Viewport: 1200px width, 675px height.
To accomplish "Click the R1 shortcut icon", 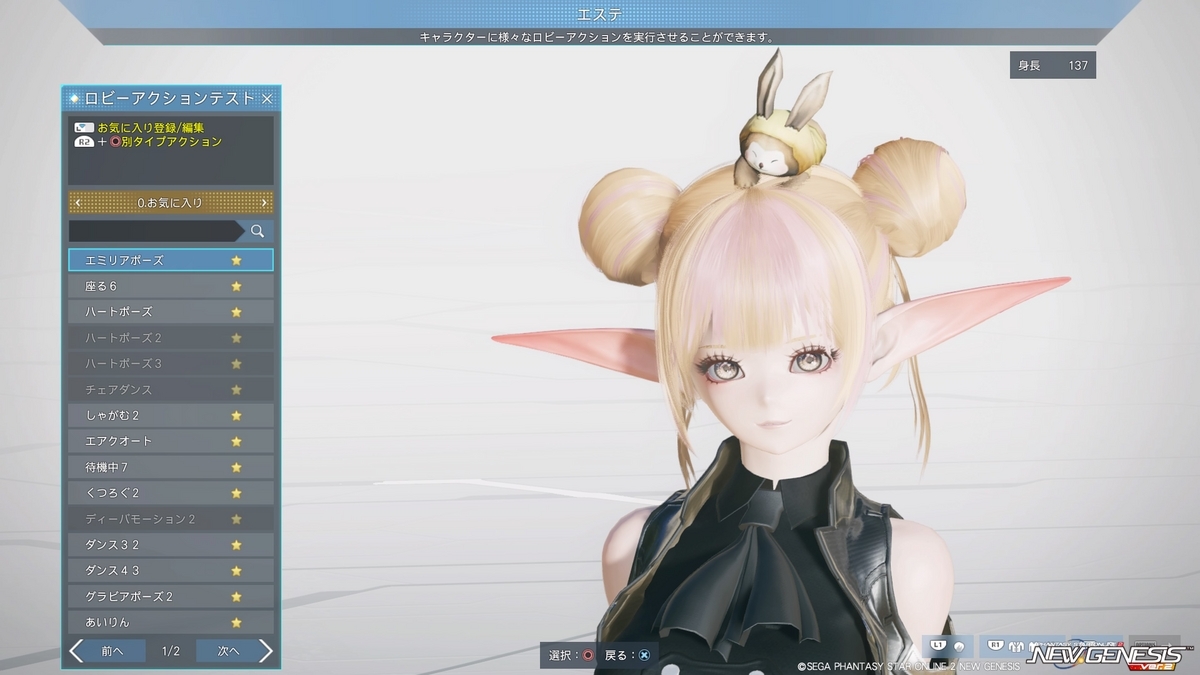I will coord(997,645).
